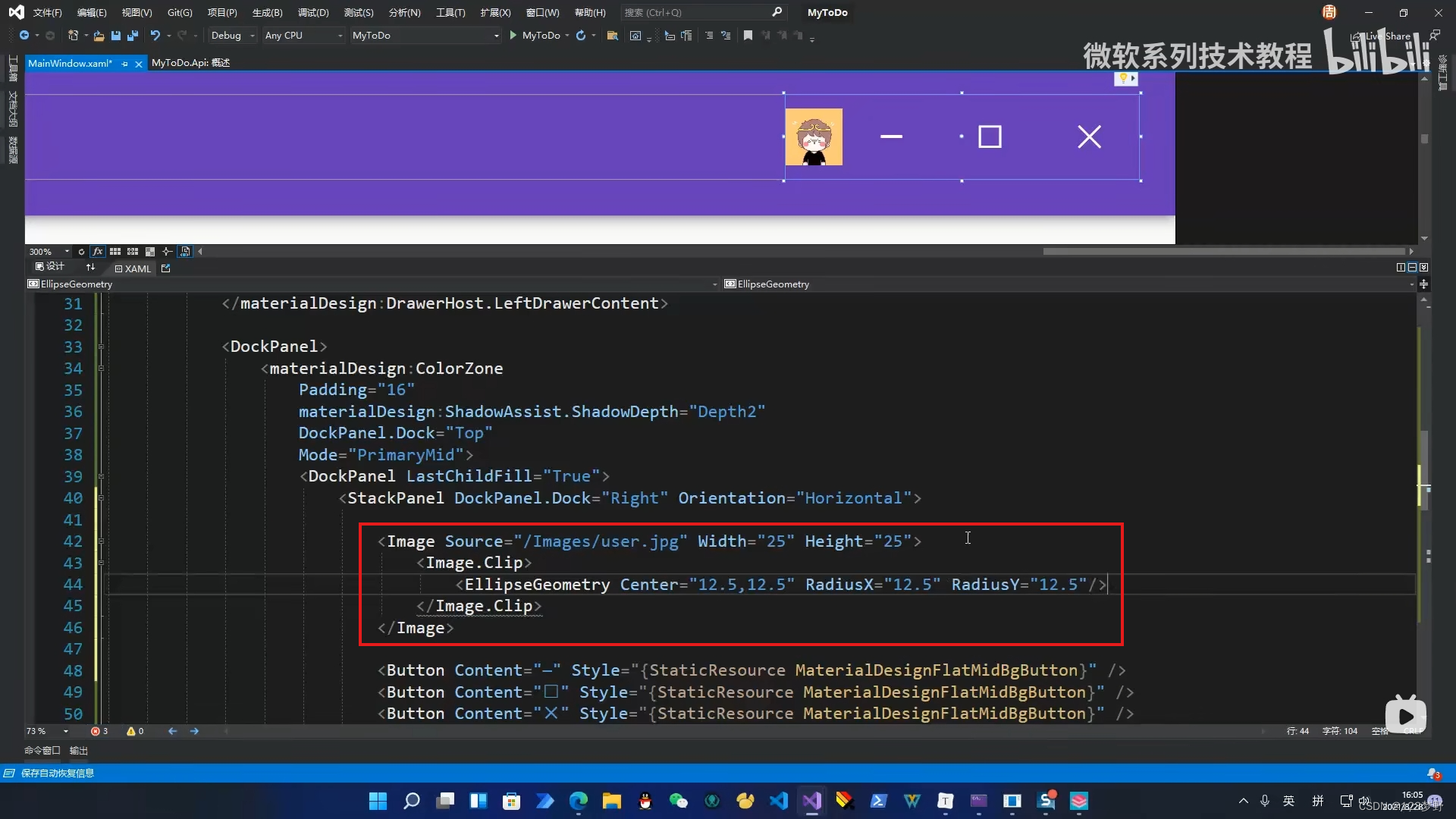Click the Undo arrow icon

click(x=155, y=36)
